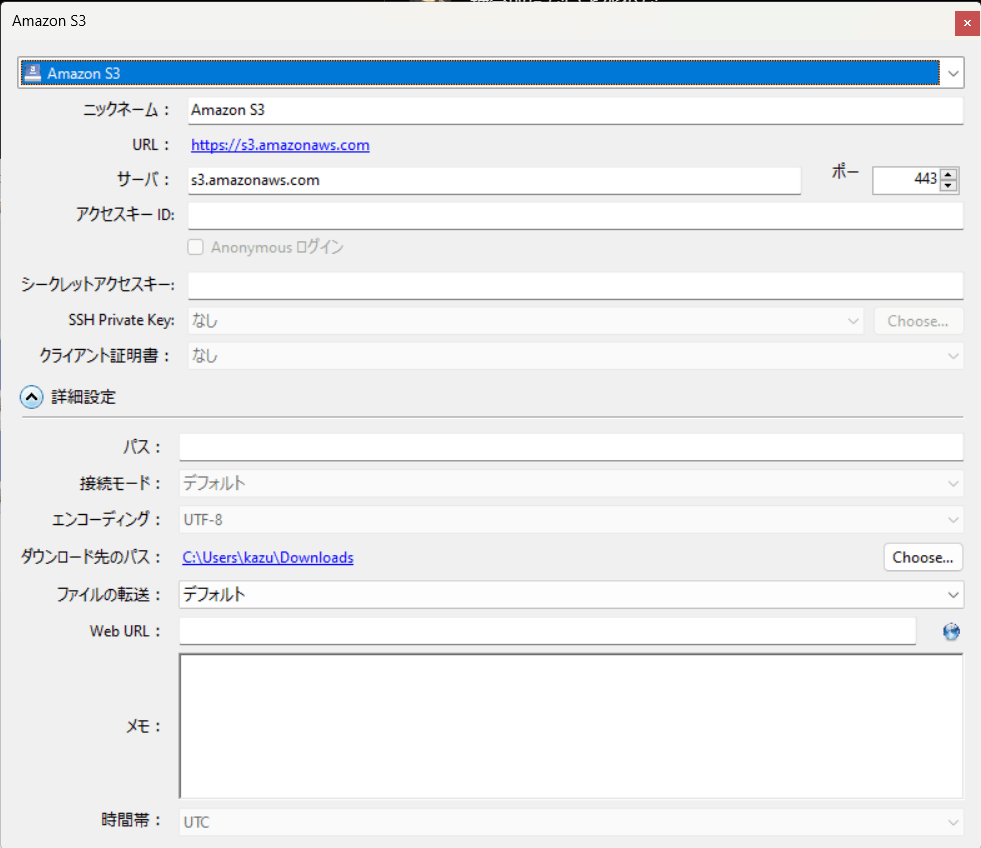Click inside the メモ text area

[x=571, y=726]
